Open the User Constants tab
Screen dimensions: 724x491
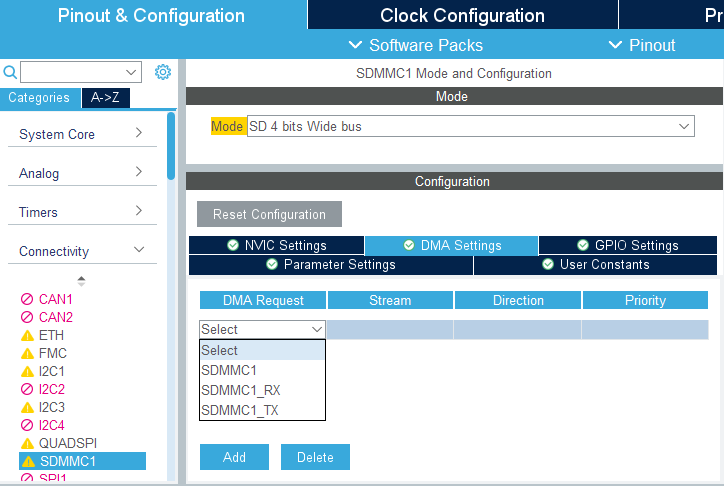pos(595,265)
